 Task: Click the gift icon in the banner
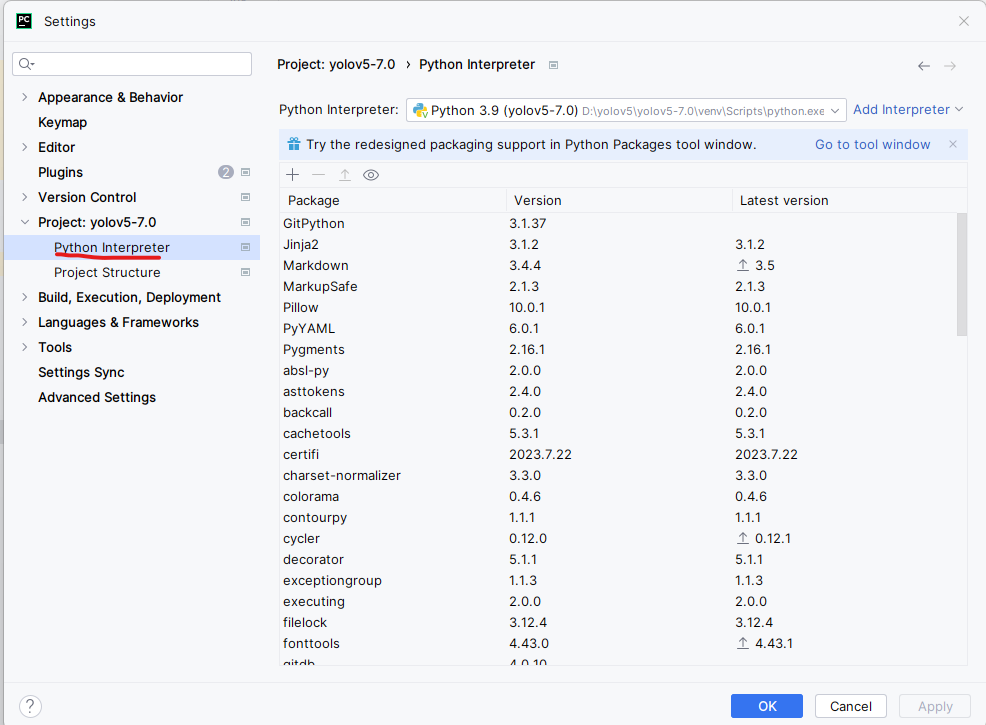[294, 145]
